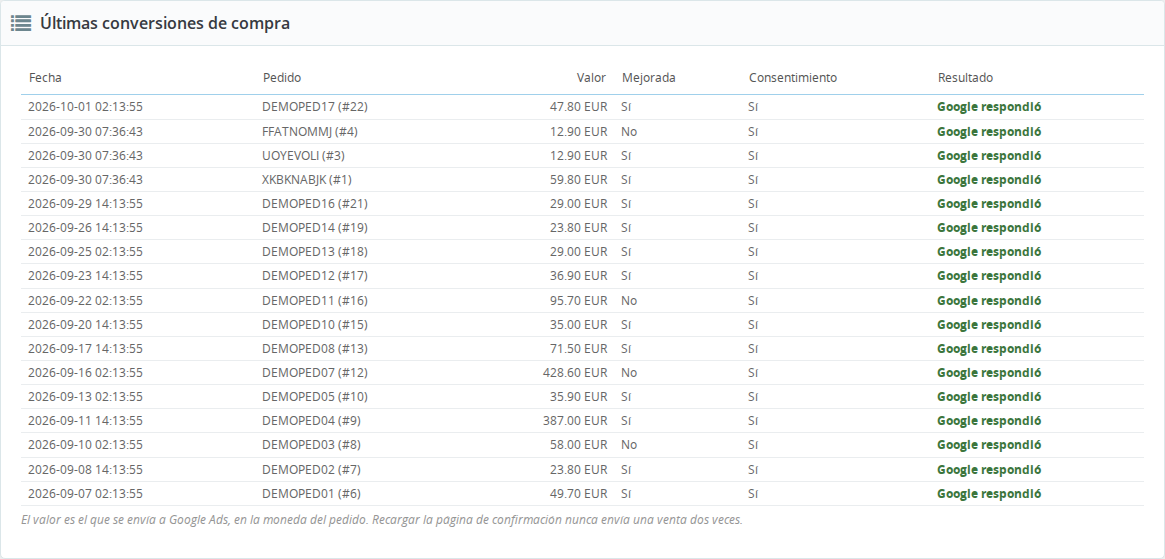Select order XKBKNABJK (#1)

pos(307,179)
